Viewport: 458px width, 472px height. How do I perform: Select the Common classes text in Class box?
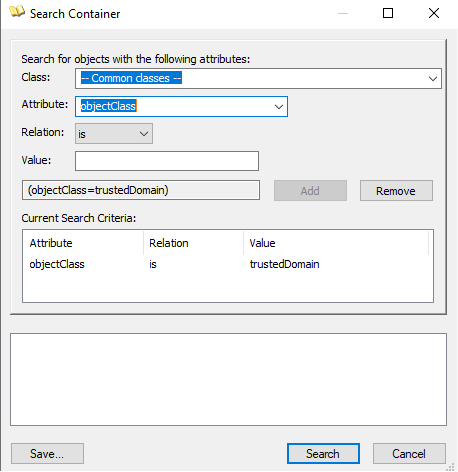click(x=131, y=78)
